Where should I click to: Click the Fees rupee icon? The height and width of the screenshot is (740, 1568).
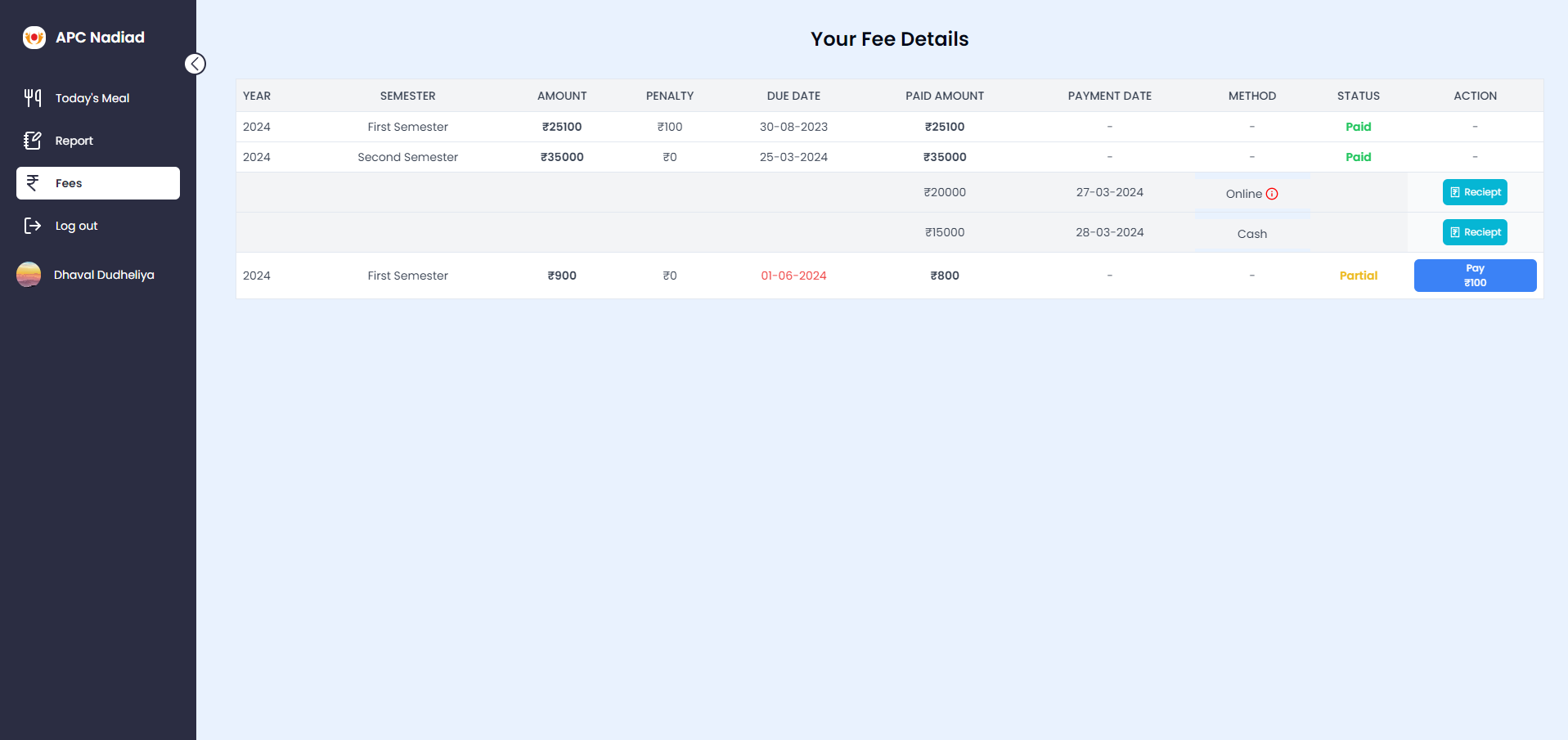pos(33,183)
